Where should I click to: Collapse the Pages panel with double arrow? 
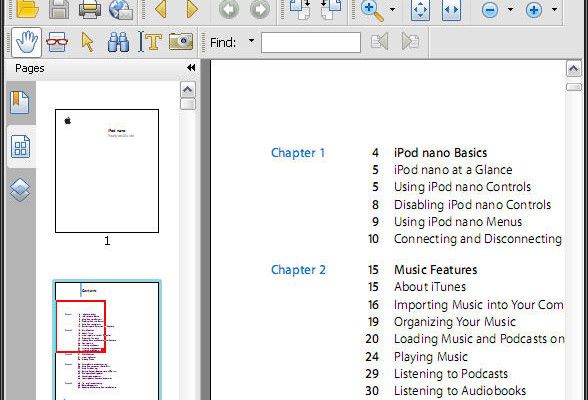pyautogui.click(x=191, y=67)
